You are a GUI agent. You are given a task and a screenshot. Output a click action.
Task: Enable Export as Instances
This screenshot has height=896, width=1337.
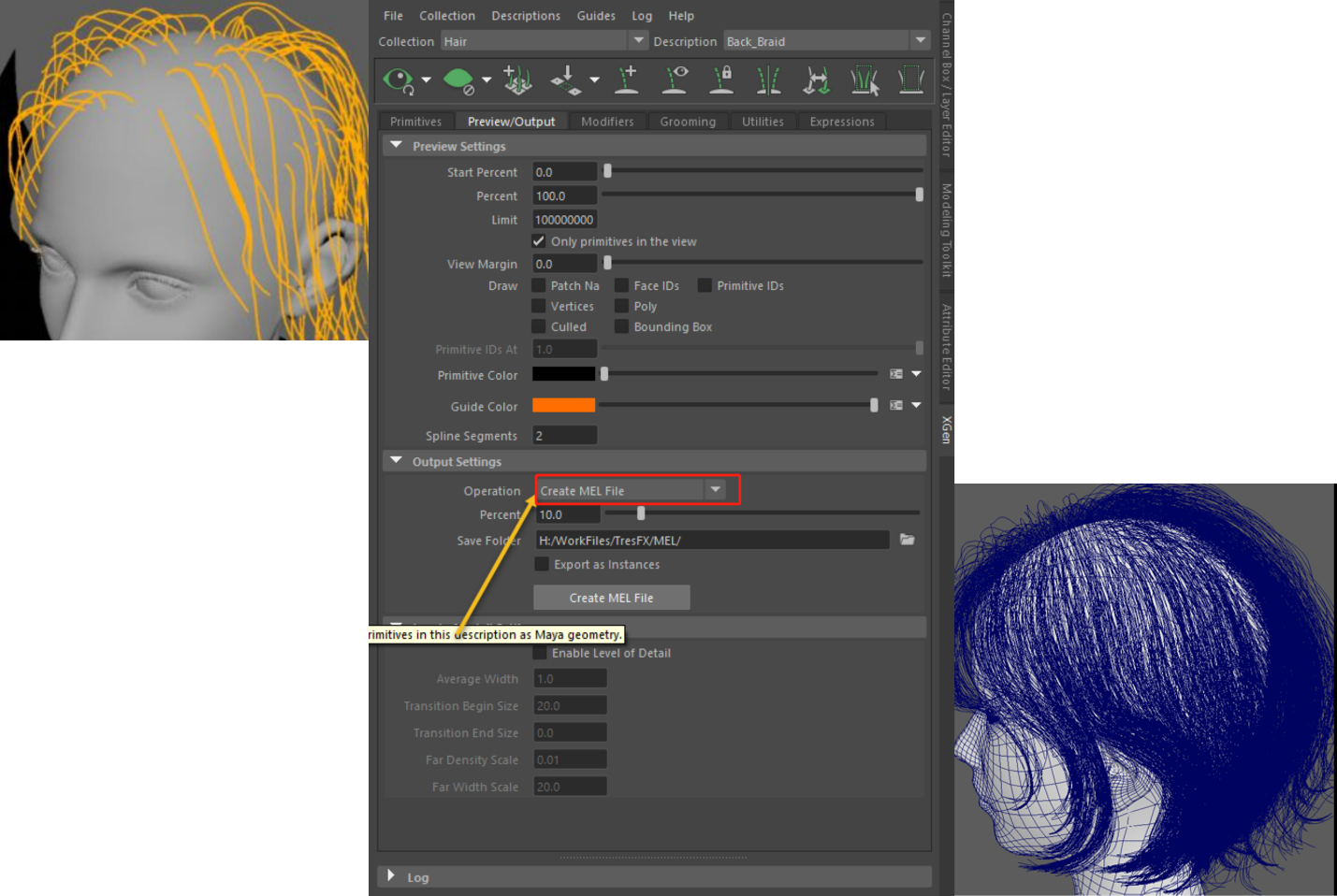542,564
